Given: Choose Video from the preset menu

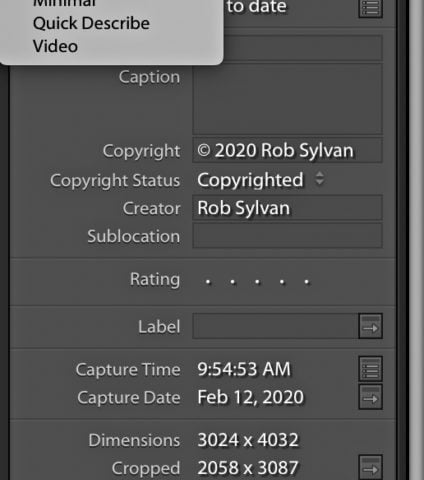Looking at the screenshot, I should tap(55, 46).
